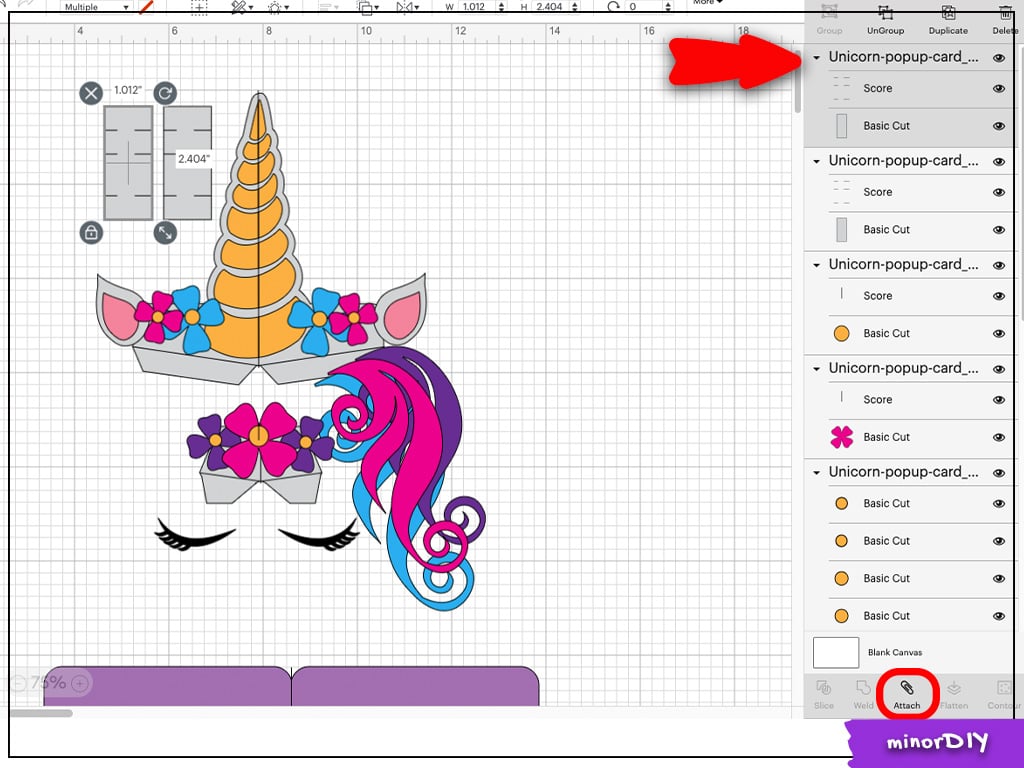Click the greyed-out Group icon

pos(829,12)
